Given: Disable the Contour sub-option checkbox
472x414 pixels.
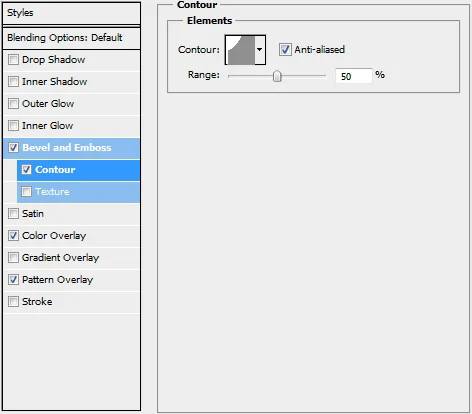Looking at the screenshot, I should coord(26,170).
